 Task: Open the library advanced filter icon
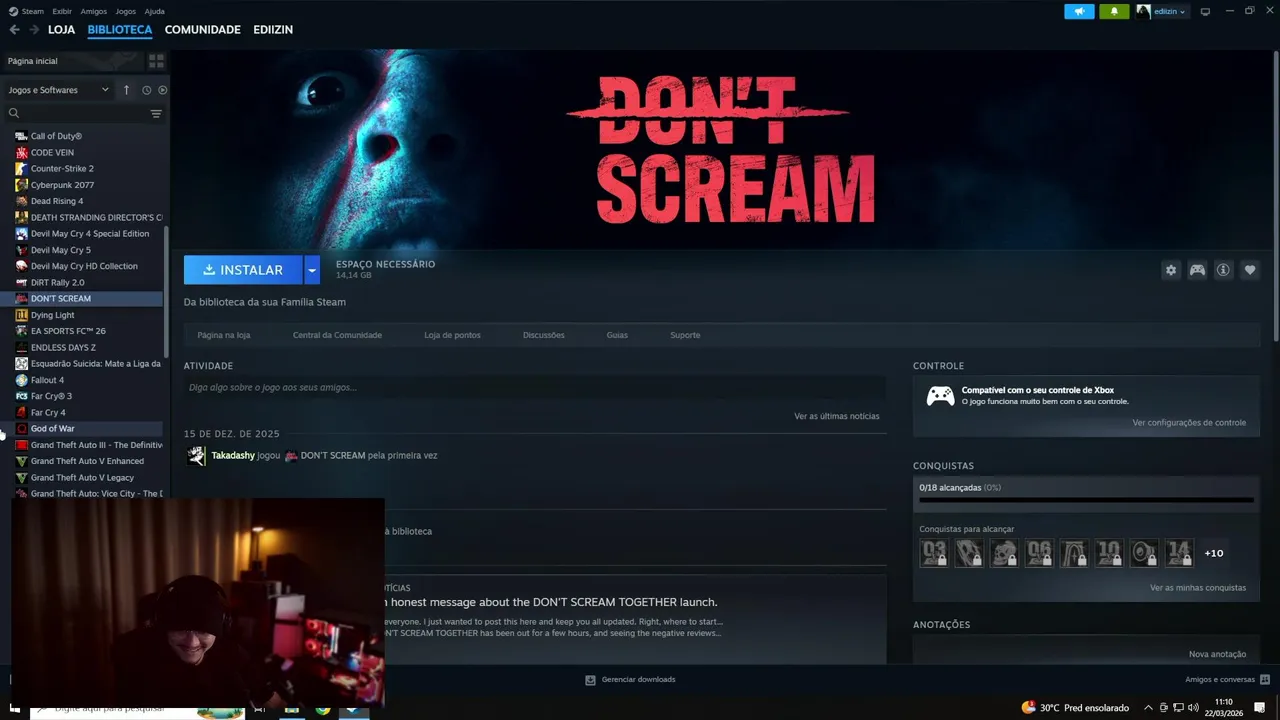click(x=156, y=113)
